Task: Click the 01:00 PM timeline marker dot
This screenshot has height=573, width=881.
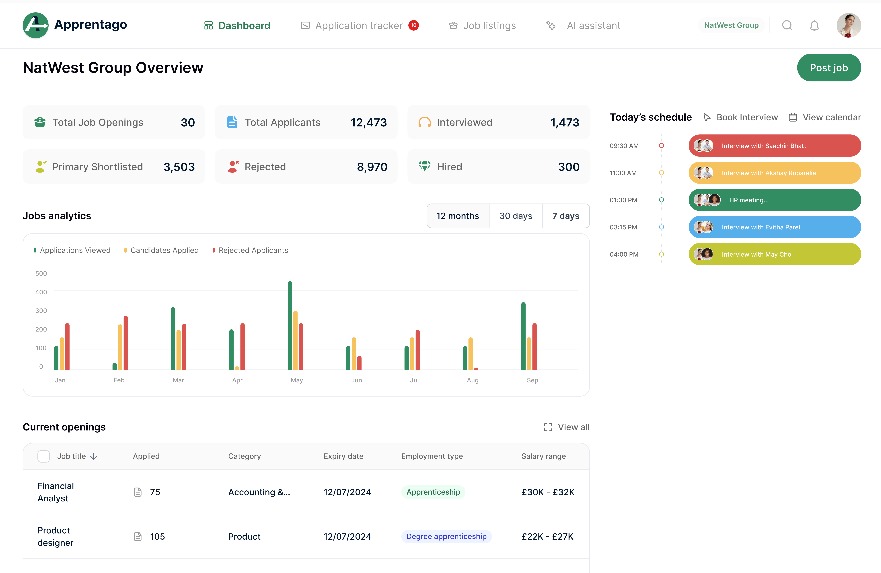Action: [661, 200]
